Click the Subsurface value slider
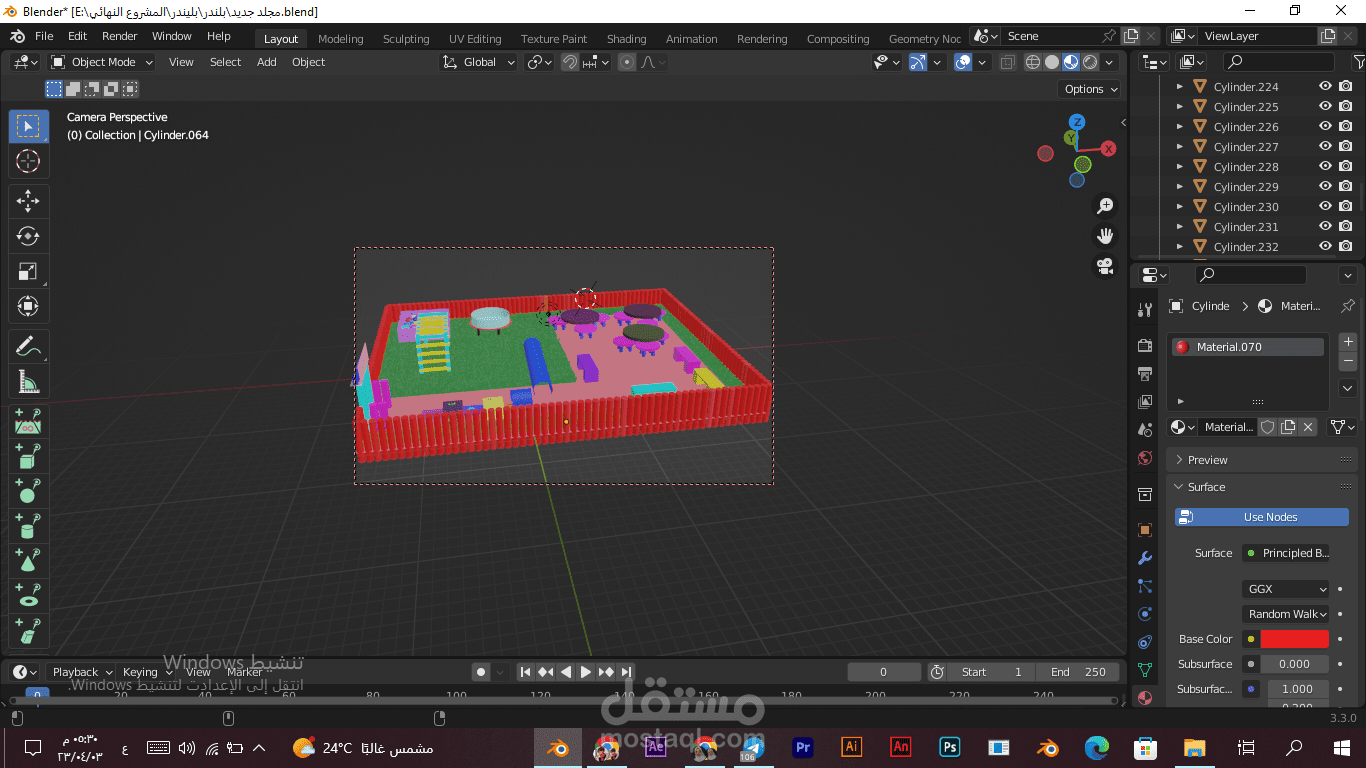The image size is (1366, 768). (x=1295, y=664)
